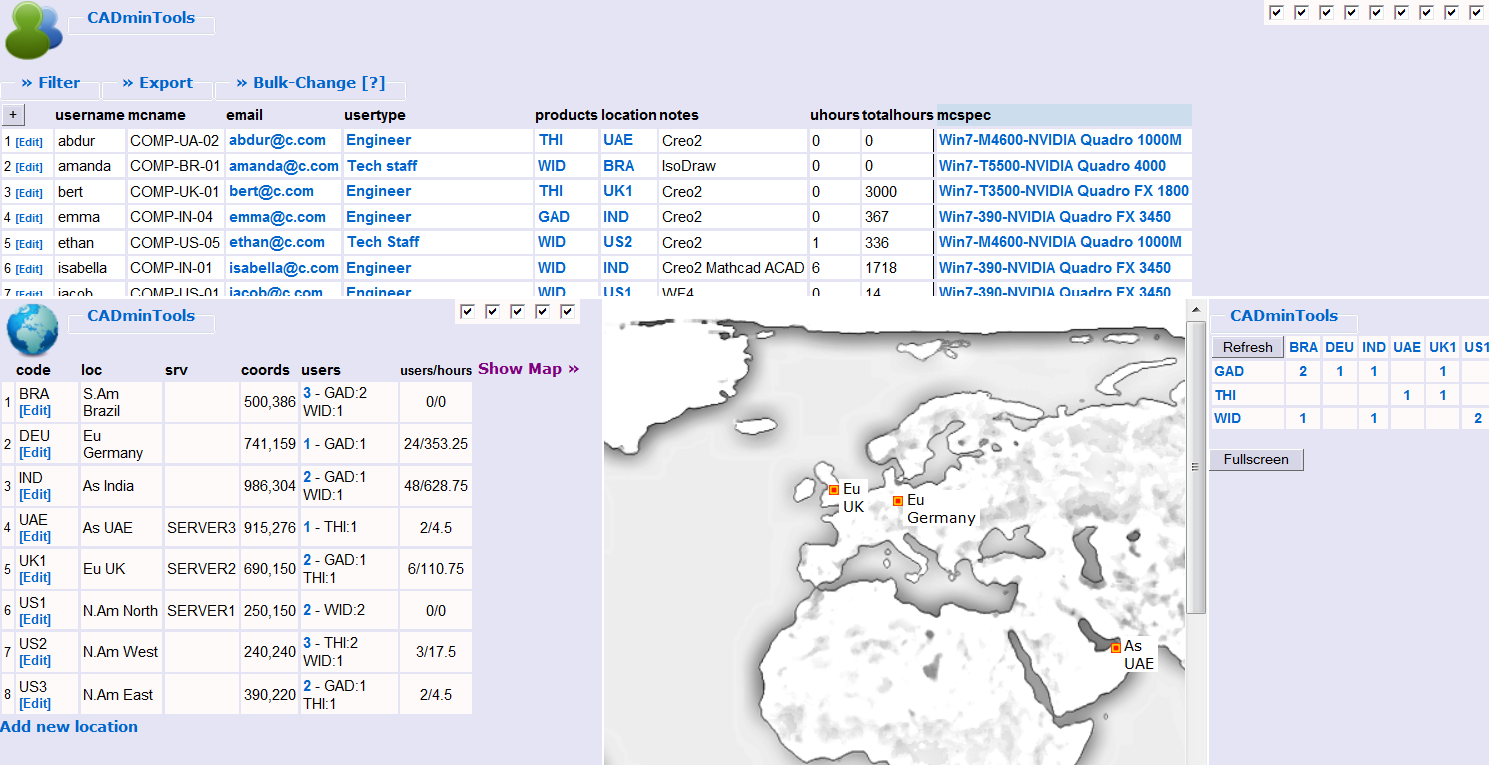Uncheck the last checkbox in the top-right group
Viewport: 1489px width, 765px height.
[1477, 13]
